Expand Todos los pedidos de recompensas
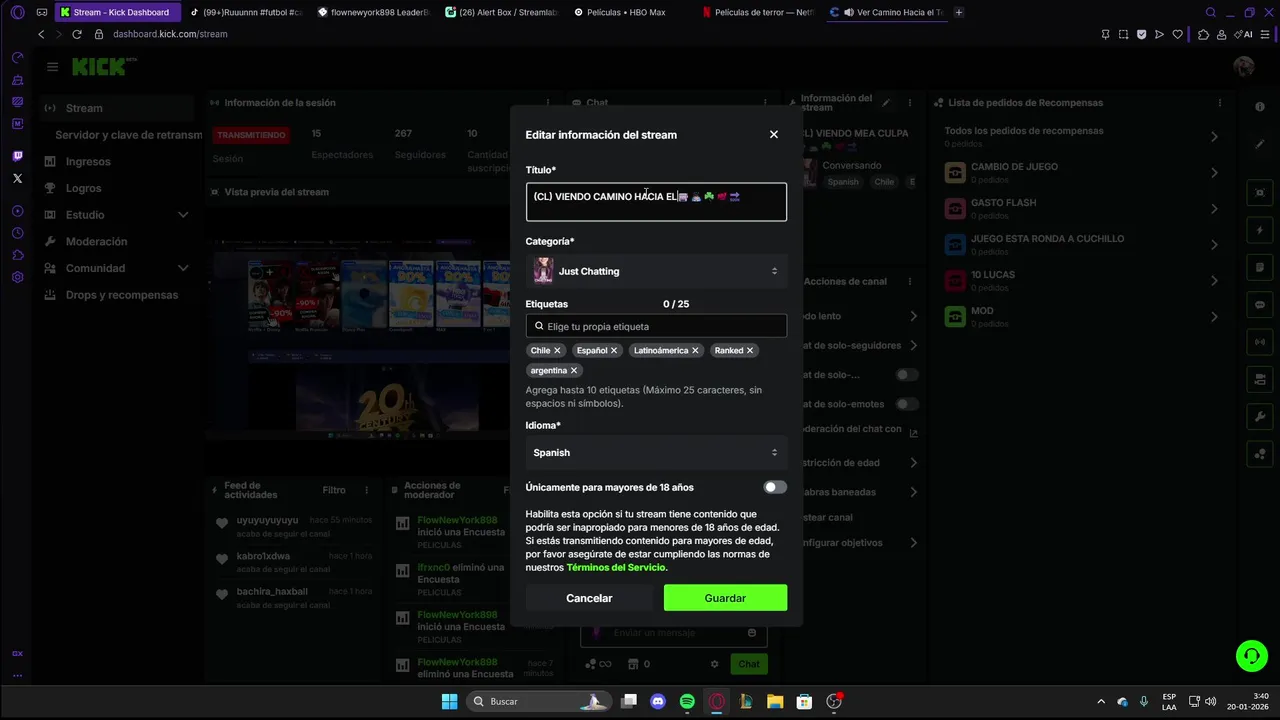The width and height of the screenshot is (1280, 720). 1214,136
